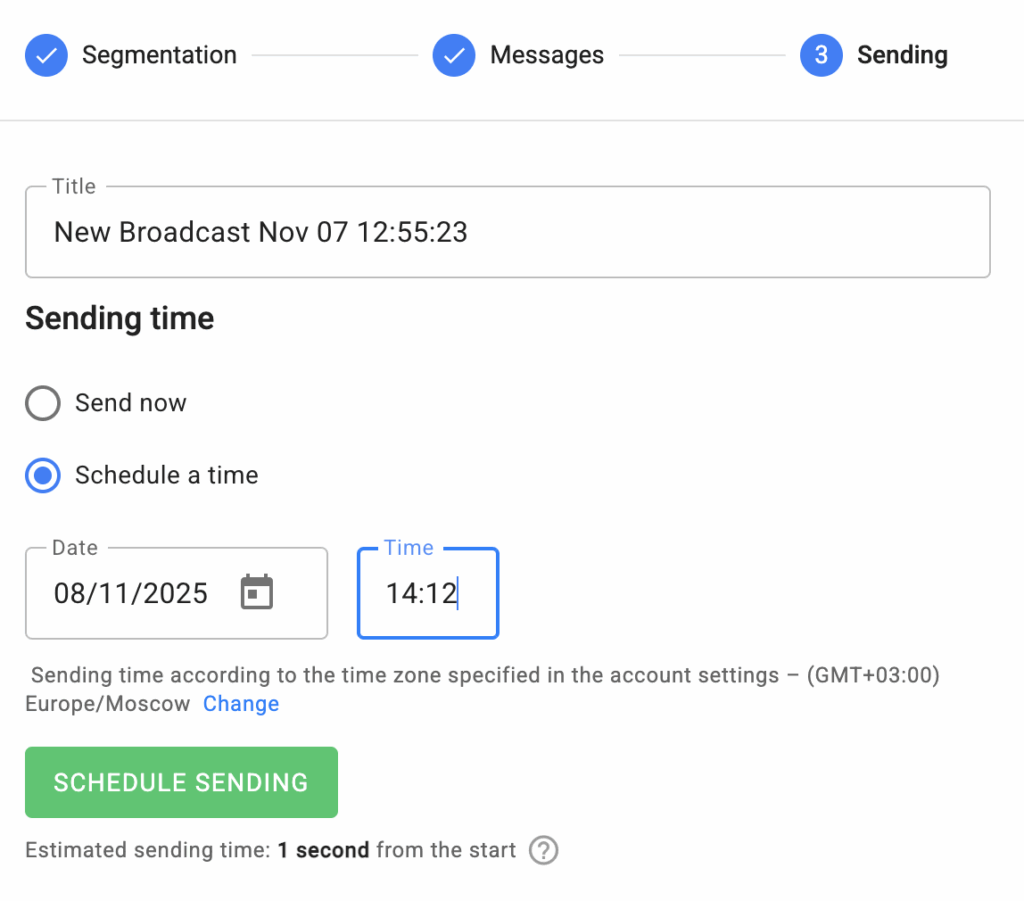Open the calendar picker icon
1024x901 pixels.
257,593
